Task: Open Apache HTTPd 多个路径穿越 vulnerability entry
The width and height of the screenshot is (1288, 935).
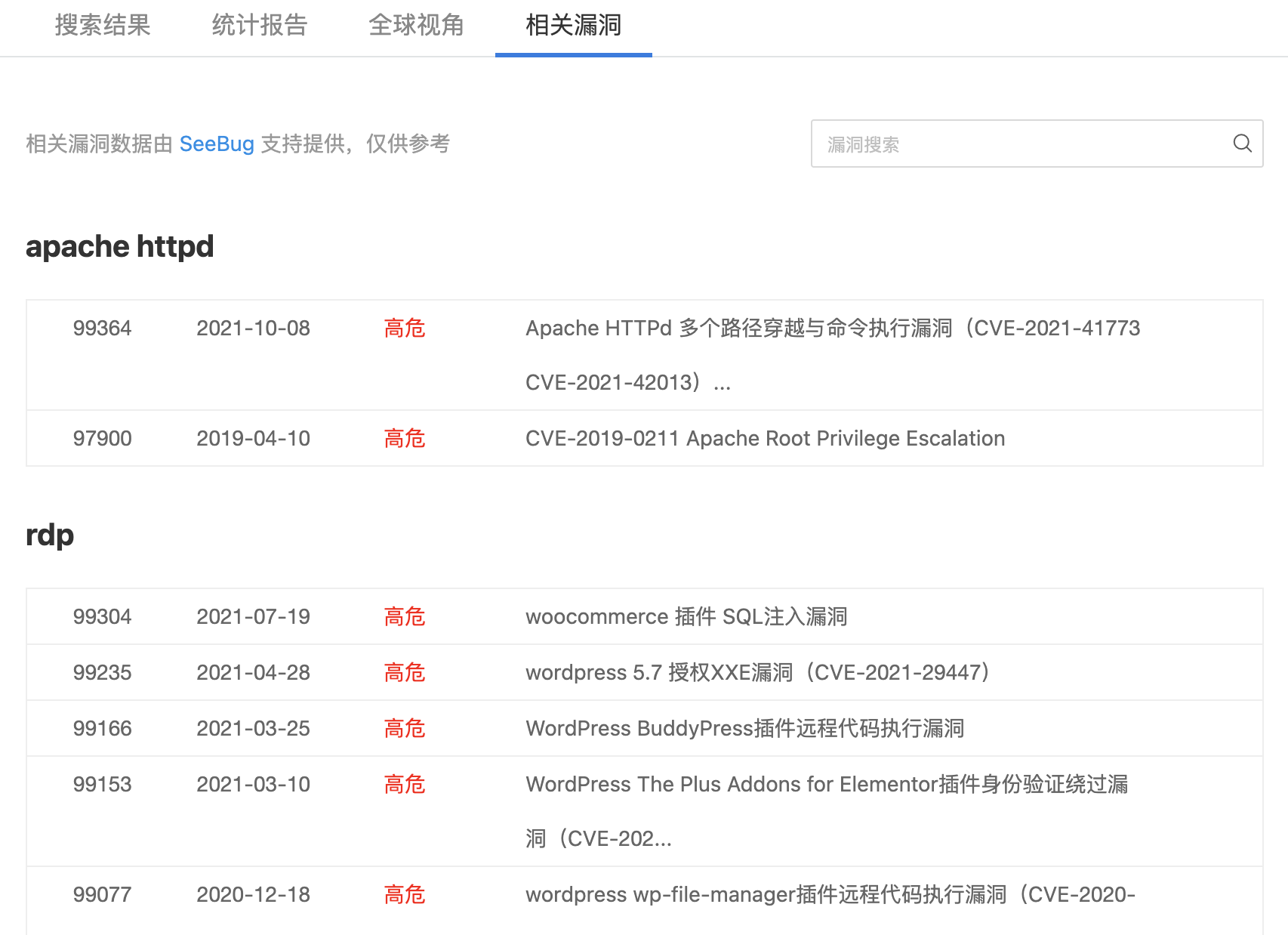Action: 833,355
